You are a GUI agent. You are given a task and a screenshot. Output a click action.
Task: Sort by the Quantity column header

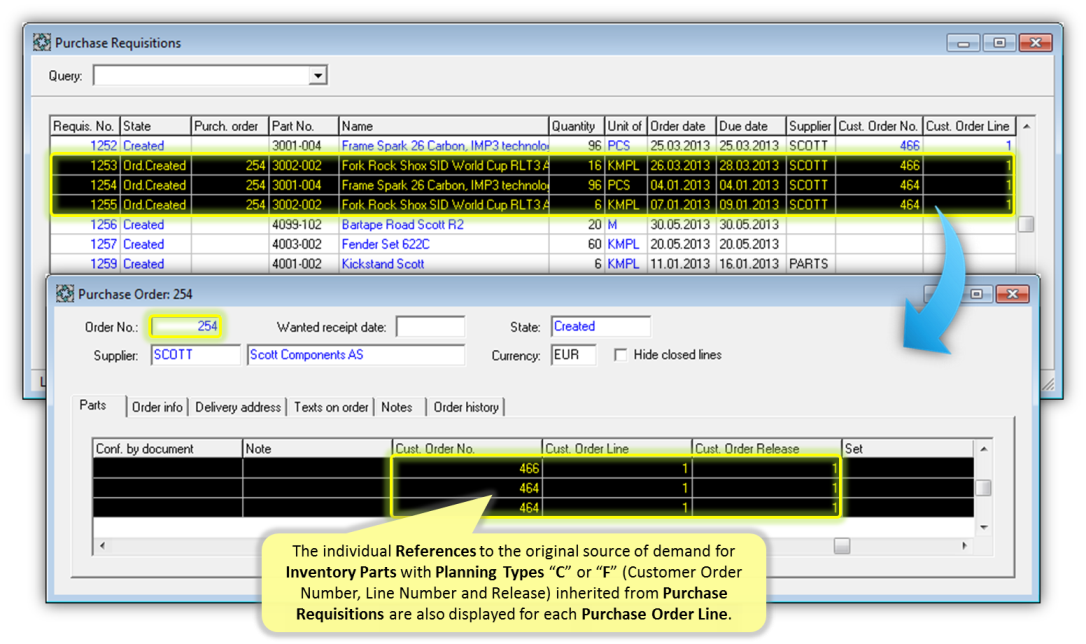[x=576, y=126]
